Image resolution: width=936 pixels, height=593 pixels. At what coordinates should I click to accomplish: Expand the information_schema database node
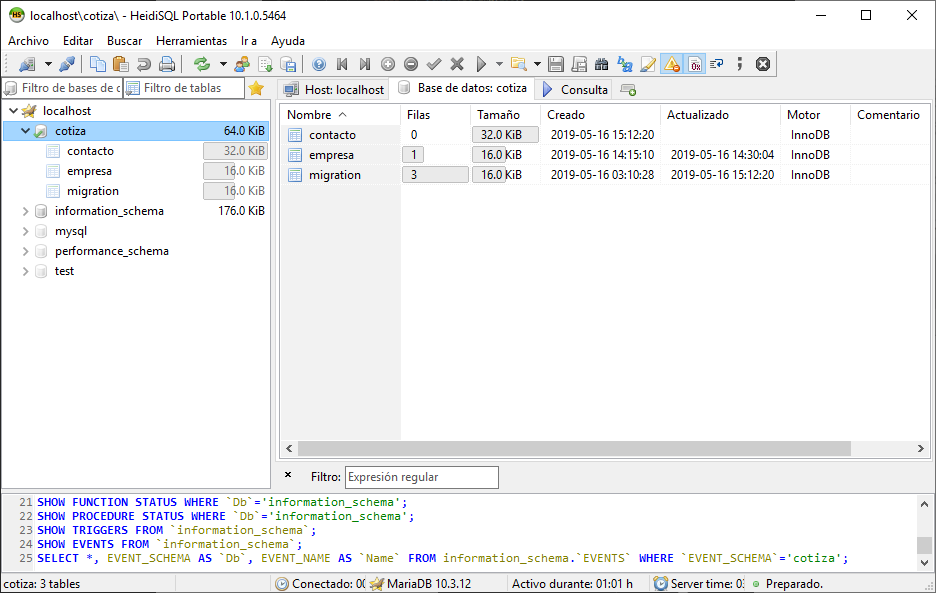25,211
